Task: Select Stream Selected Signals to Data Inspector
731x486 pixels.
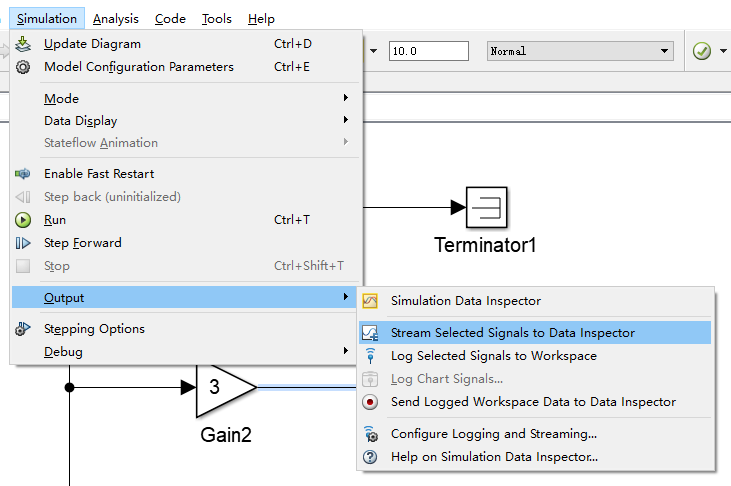Action: 512,333
